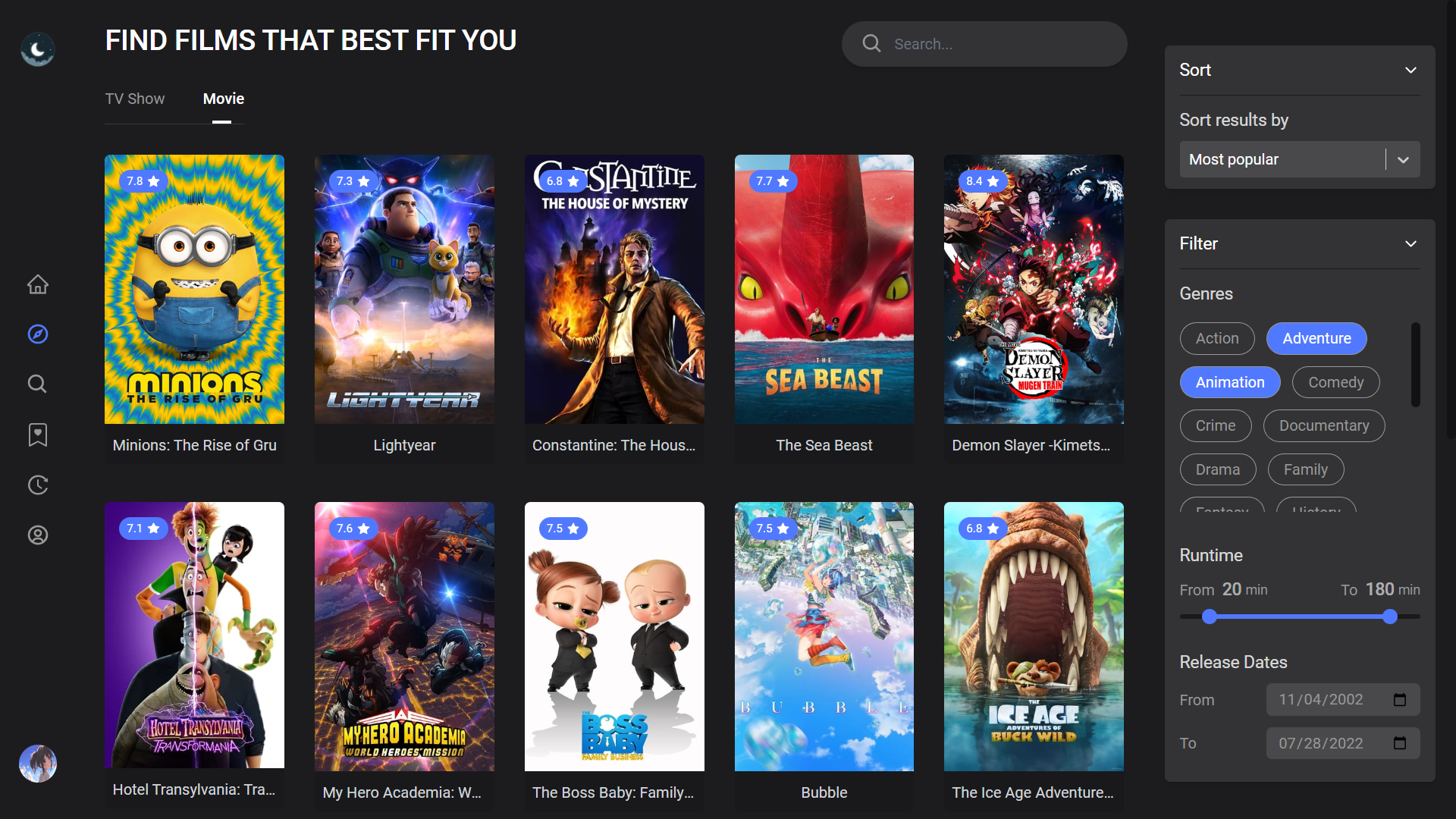Enable the Comedy genre filter
The height and width of the screenshot is (819, 1456).
click(1335, 383)
